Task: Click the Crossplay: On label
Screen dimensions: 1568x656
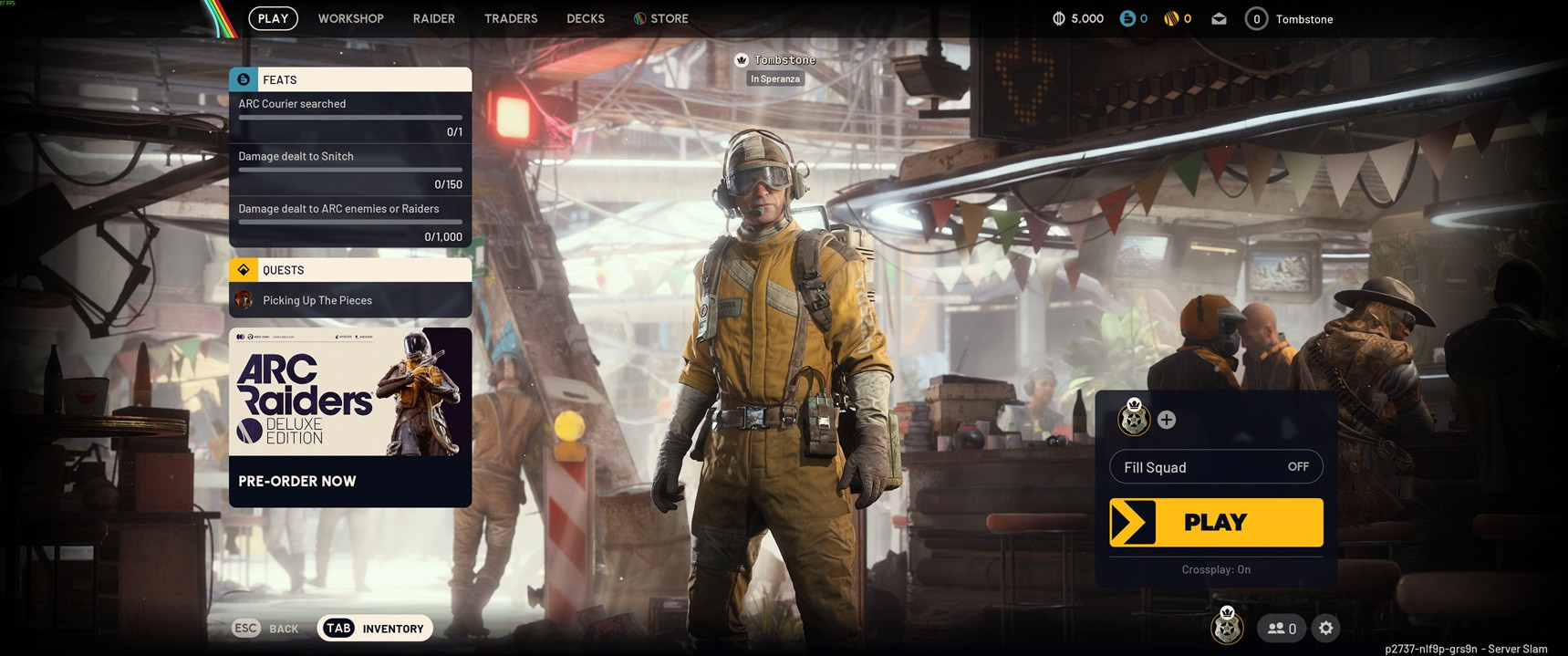Action: point(1216,569)
